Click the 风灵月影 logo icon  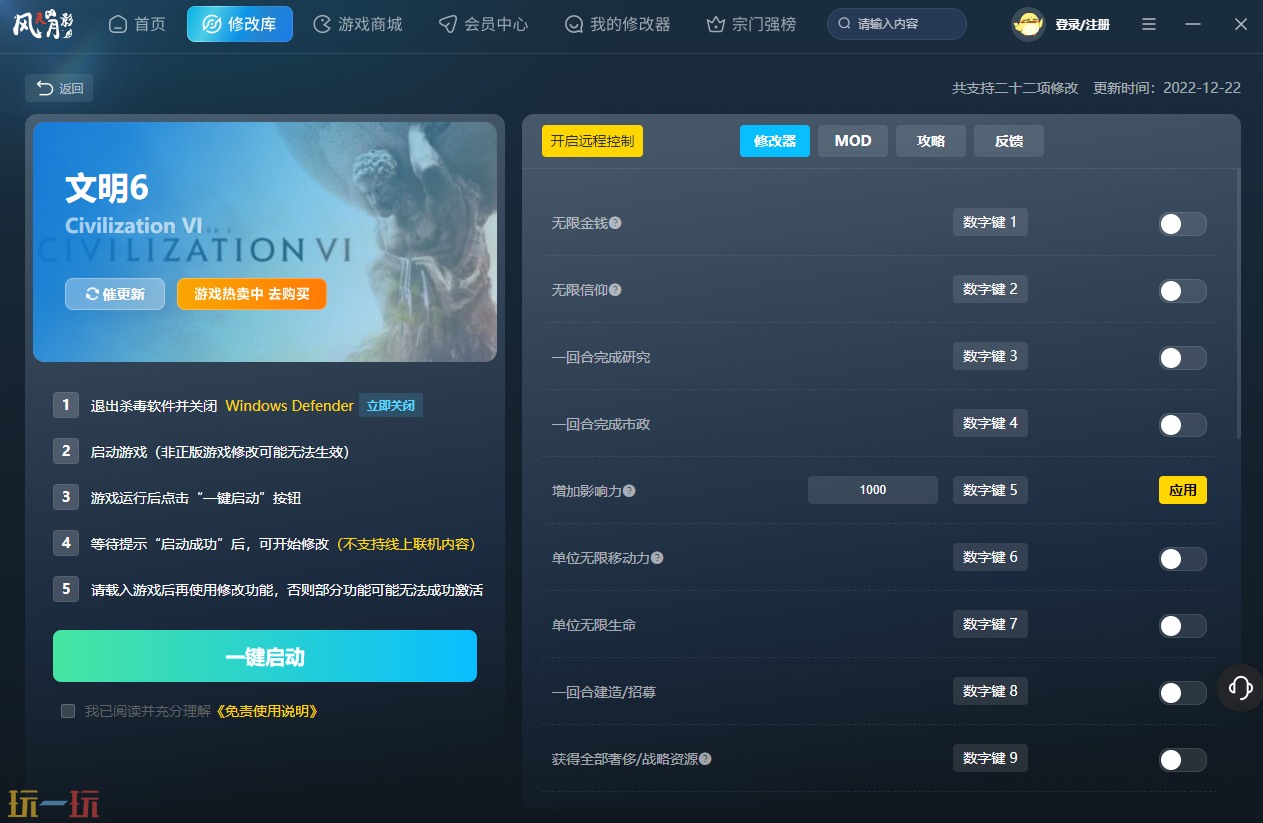coord(43,24)
